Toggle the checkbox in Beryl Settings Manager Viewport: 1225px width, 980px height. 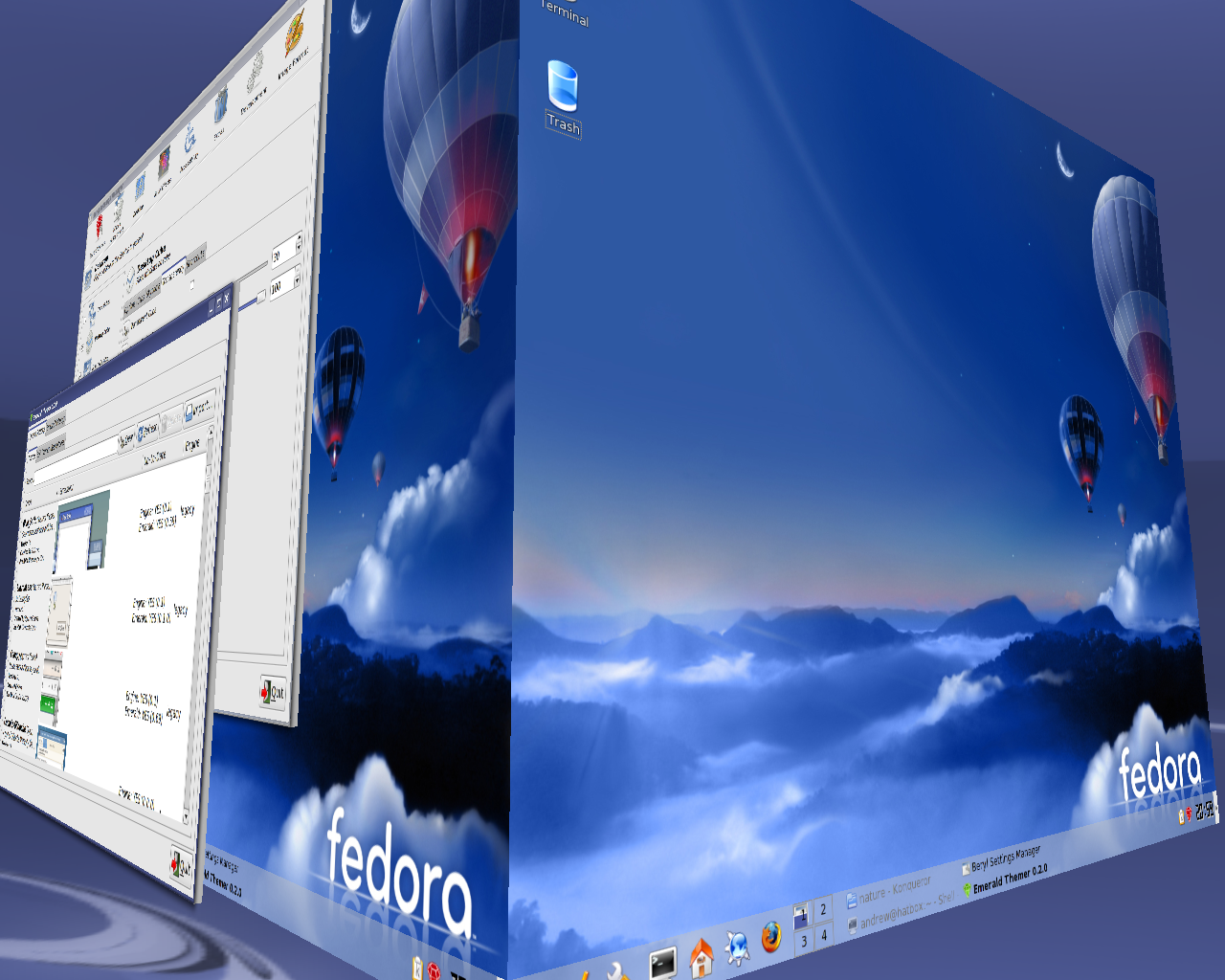pos(191,284)
